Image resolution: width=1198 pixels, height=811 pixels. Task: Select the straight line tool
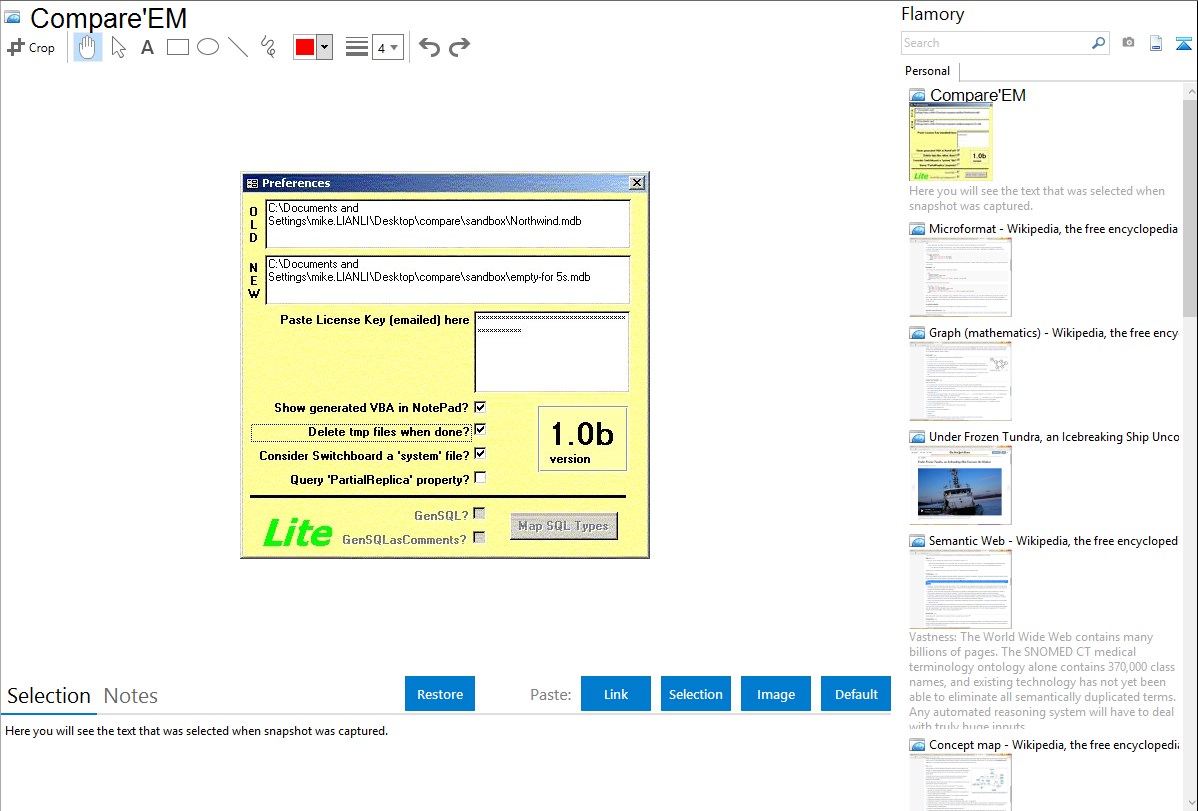(238, 47)
